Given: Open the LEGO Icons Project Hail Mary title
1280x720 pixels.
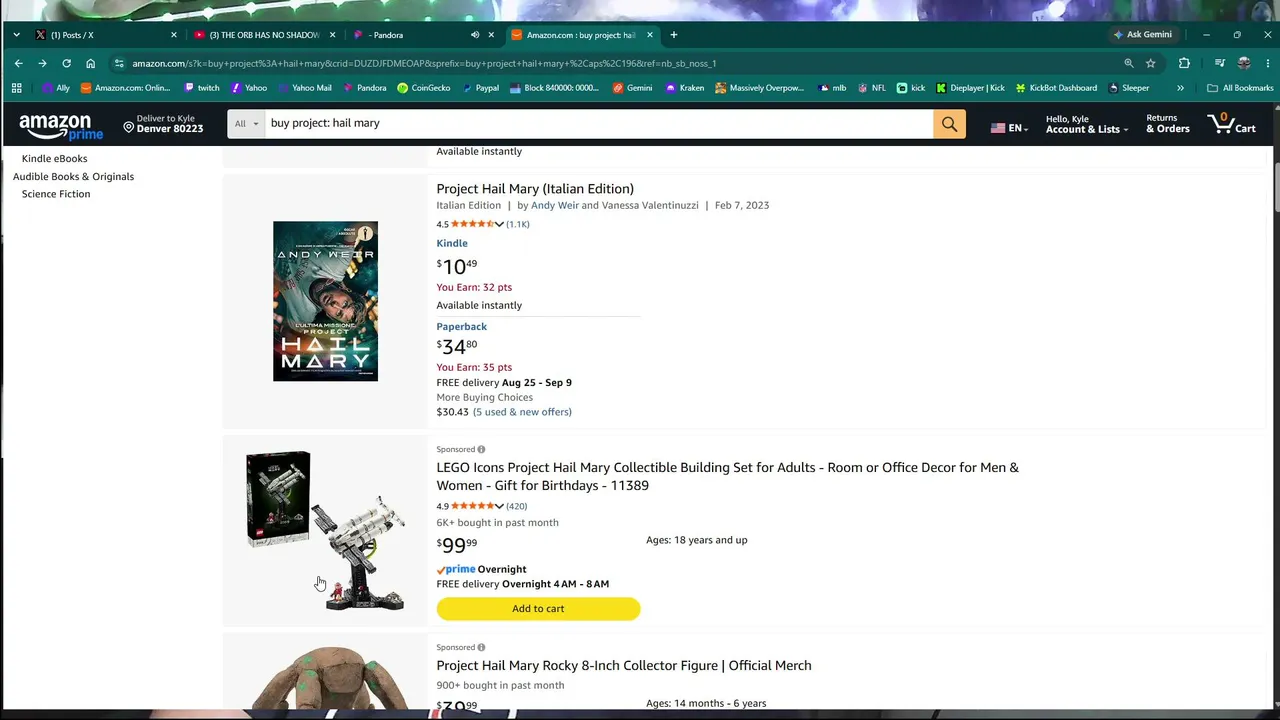Looking at the screenshot, I should [727, 477].
